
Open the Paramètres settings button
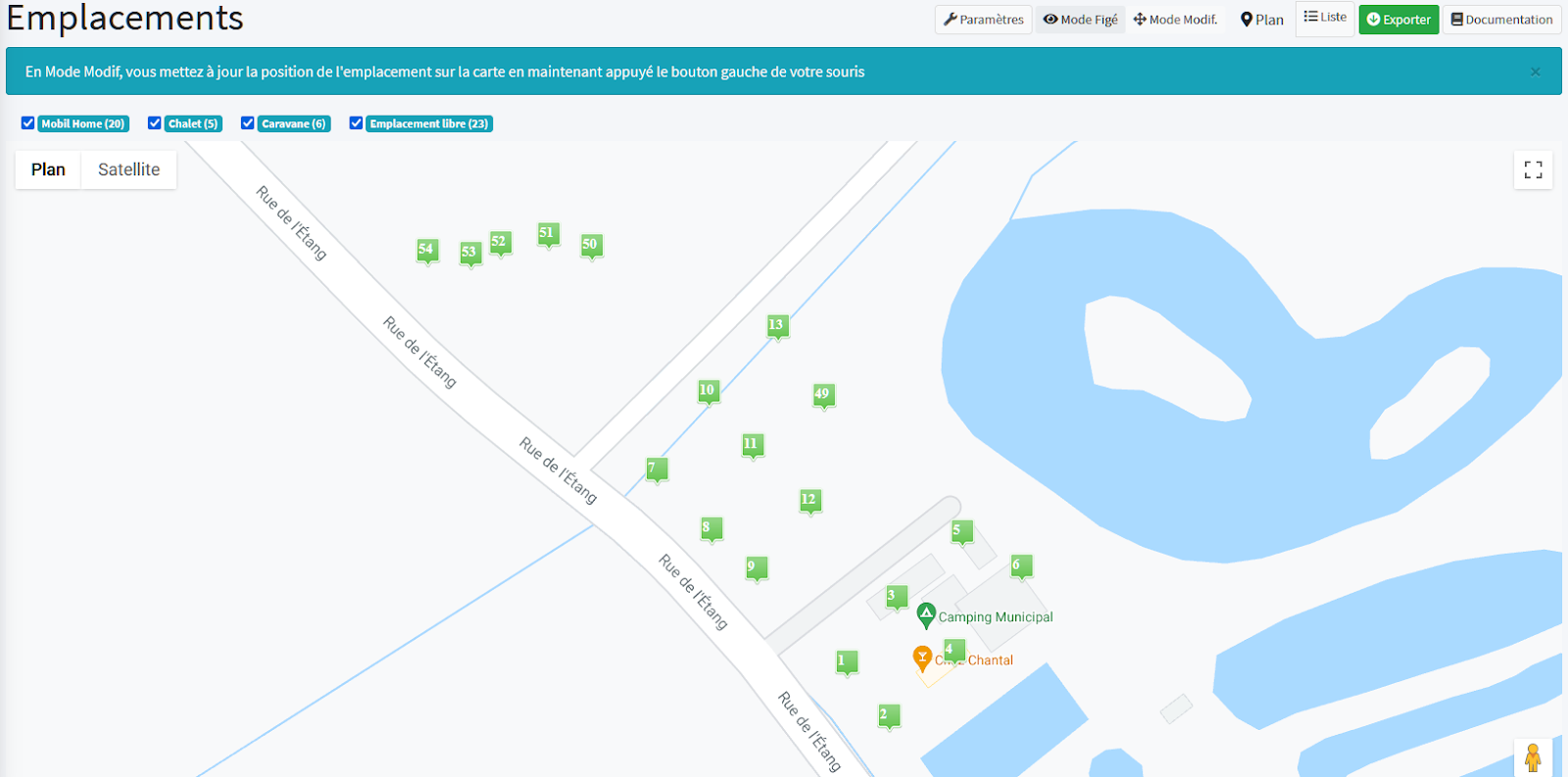(x=983, y=20)
